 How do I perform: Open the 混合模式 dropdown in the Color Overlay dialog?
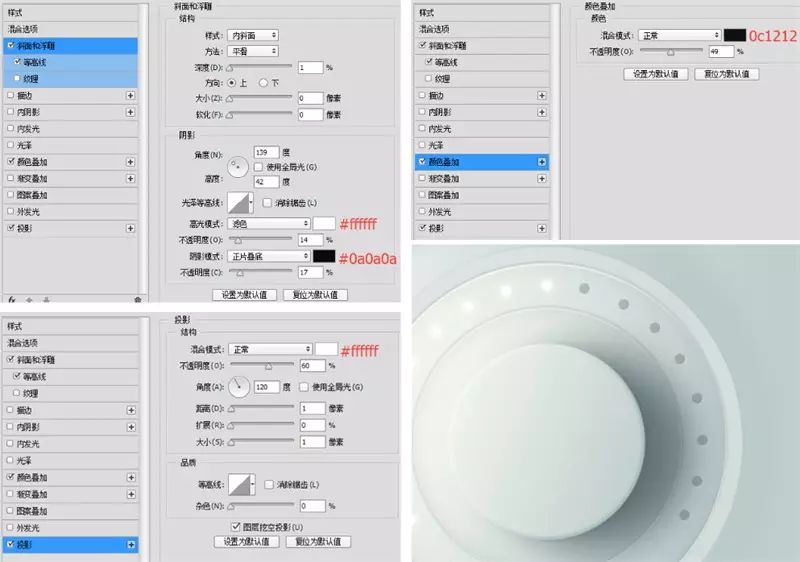tap(680, 35)
